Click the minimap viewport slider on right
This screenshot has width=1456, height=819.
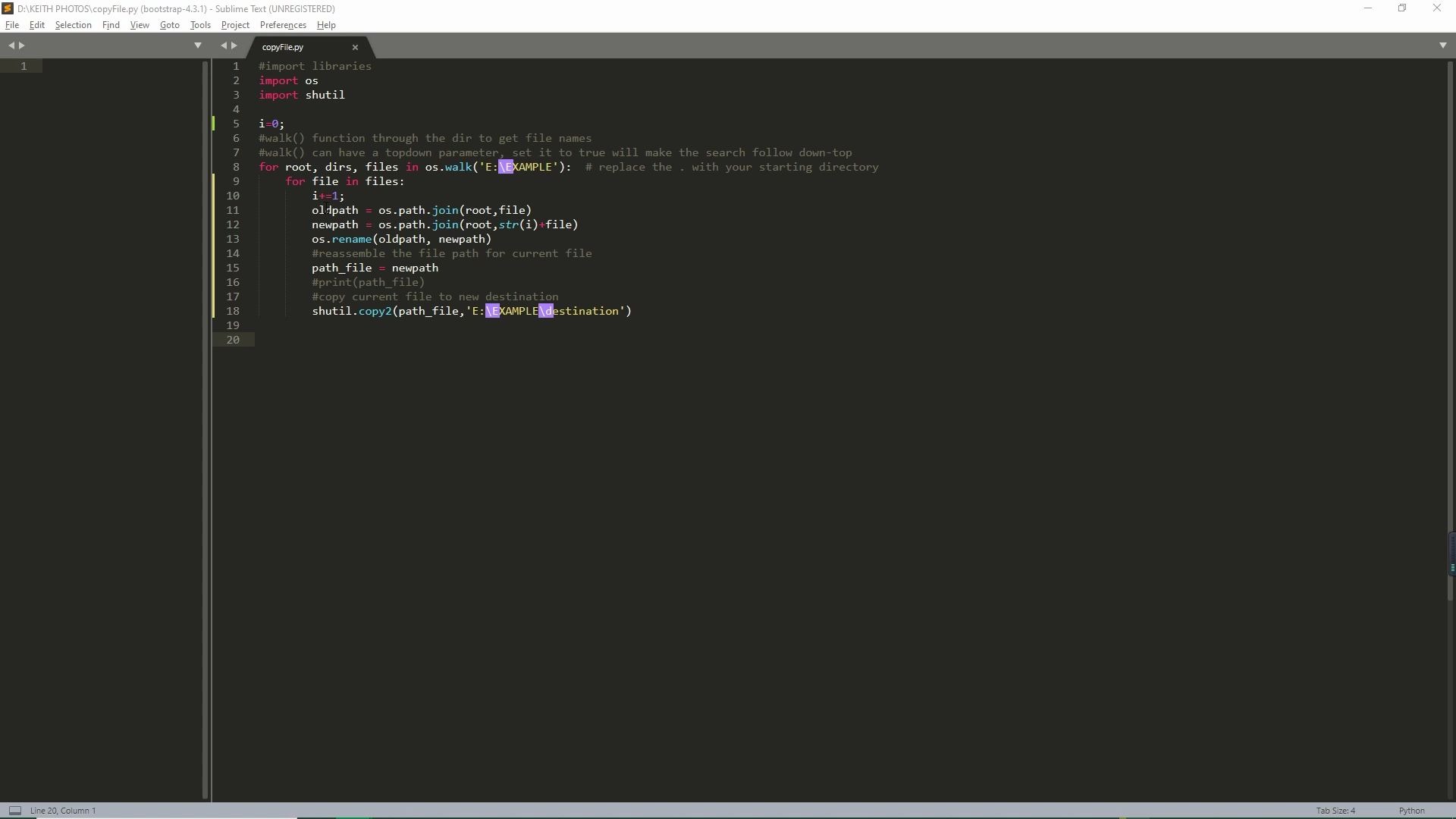[1451, 554]
